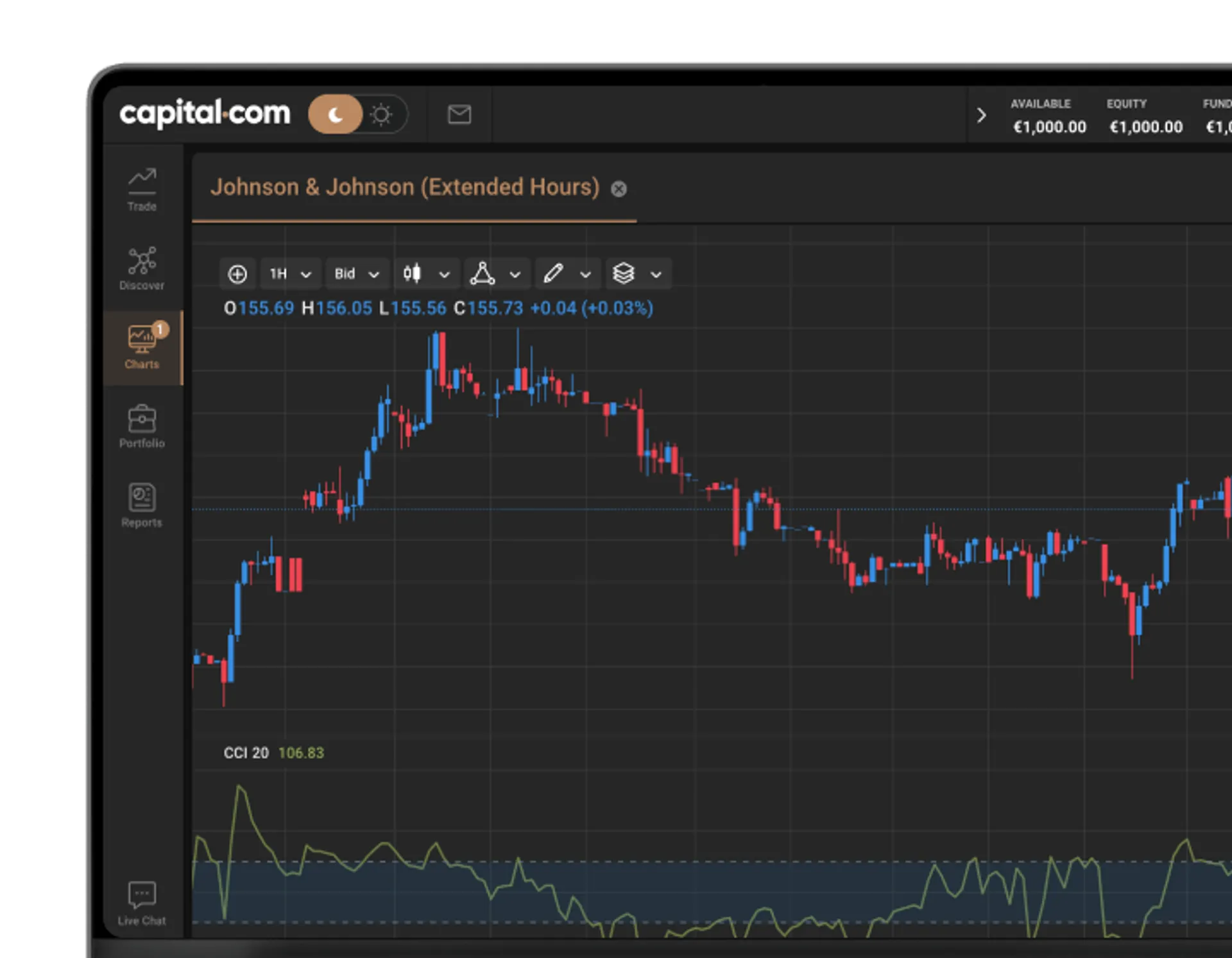
Task: Switch to dark mode moon toggle
Action: [x=336, y=115]
